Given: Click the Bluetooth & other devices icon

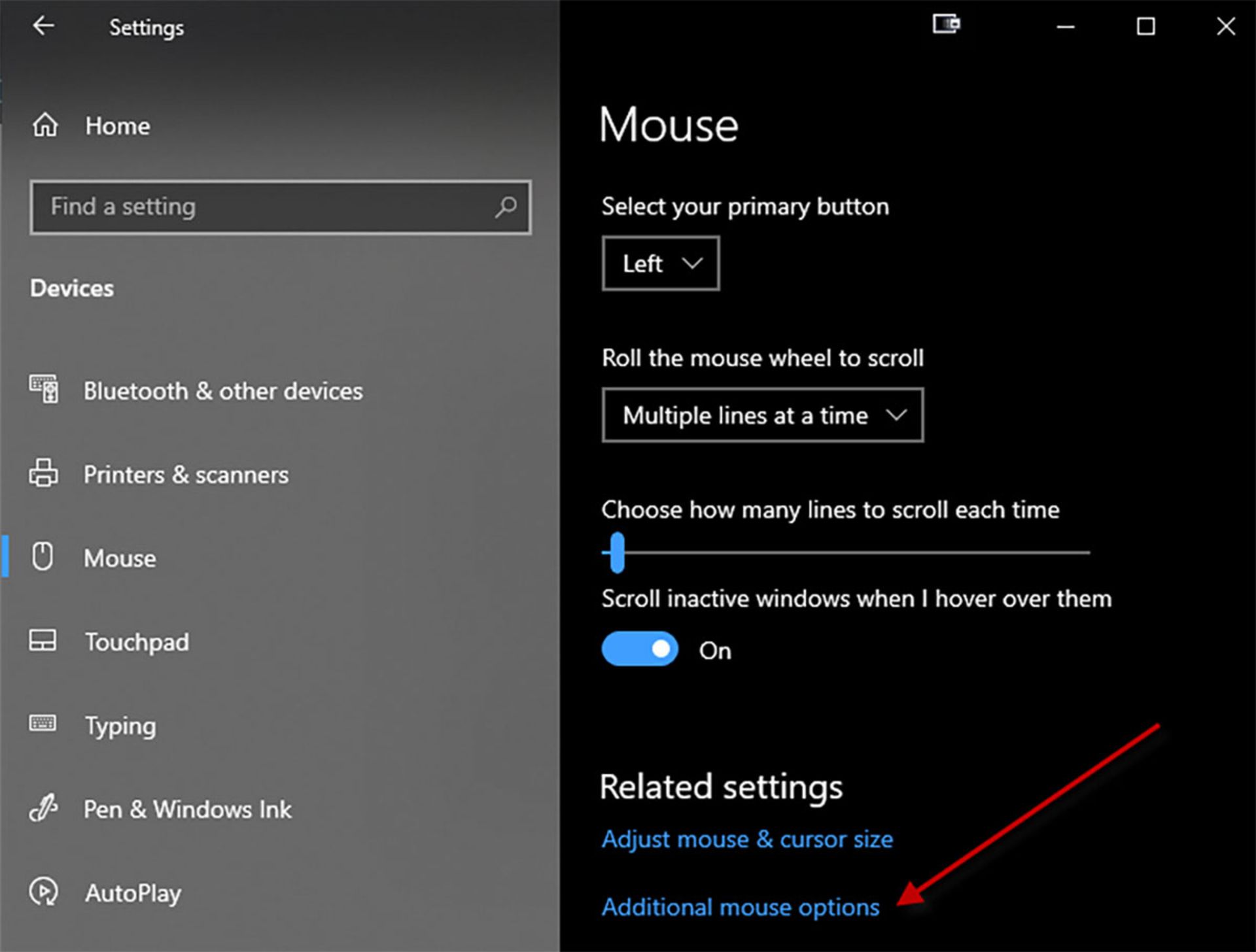Looking at the screenshot, I should pos(44,390).
